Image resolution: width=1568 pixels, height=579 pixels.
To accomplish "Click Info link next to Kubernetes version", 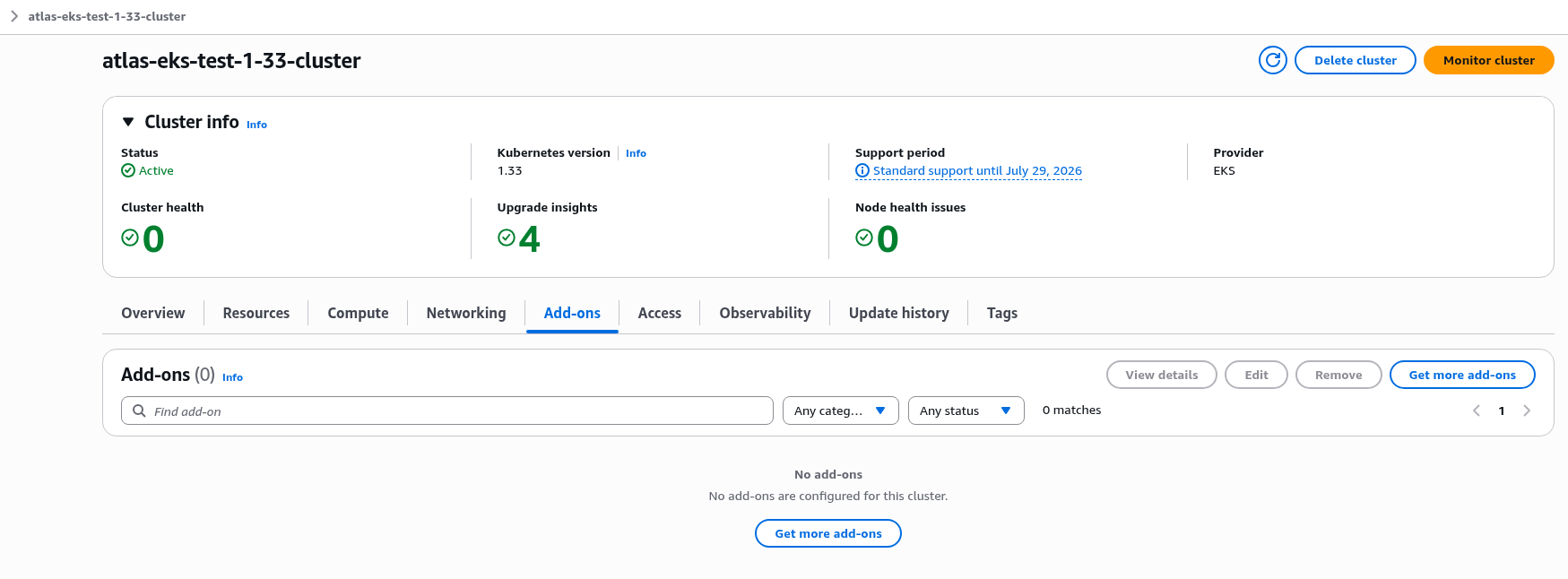I will tap(636, 153).
